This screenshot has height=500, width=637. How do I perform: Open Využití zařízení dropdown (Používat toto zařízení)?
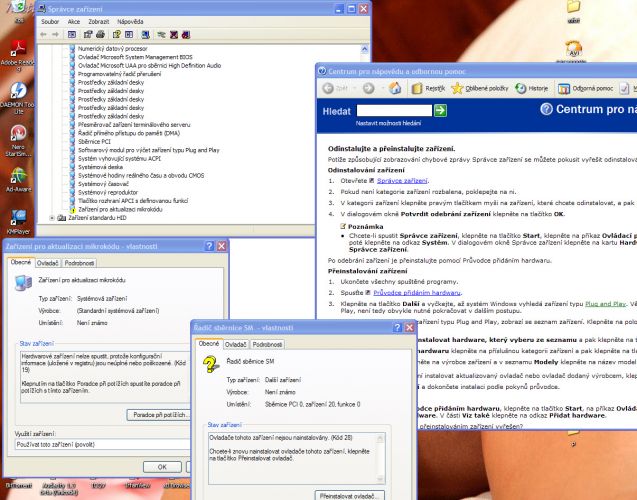point(102,444)
